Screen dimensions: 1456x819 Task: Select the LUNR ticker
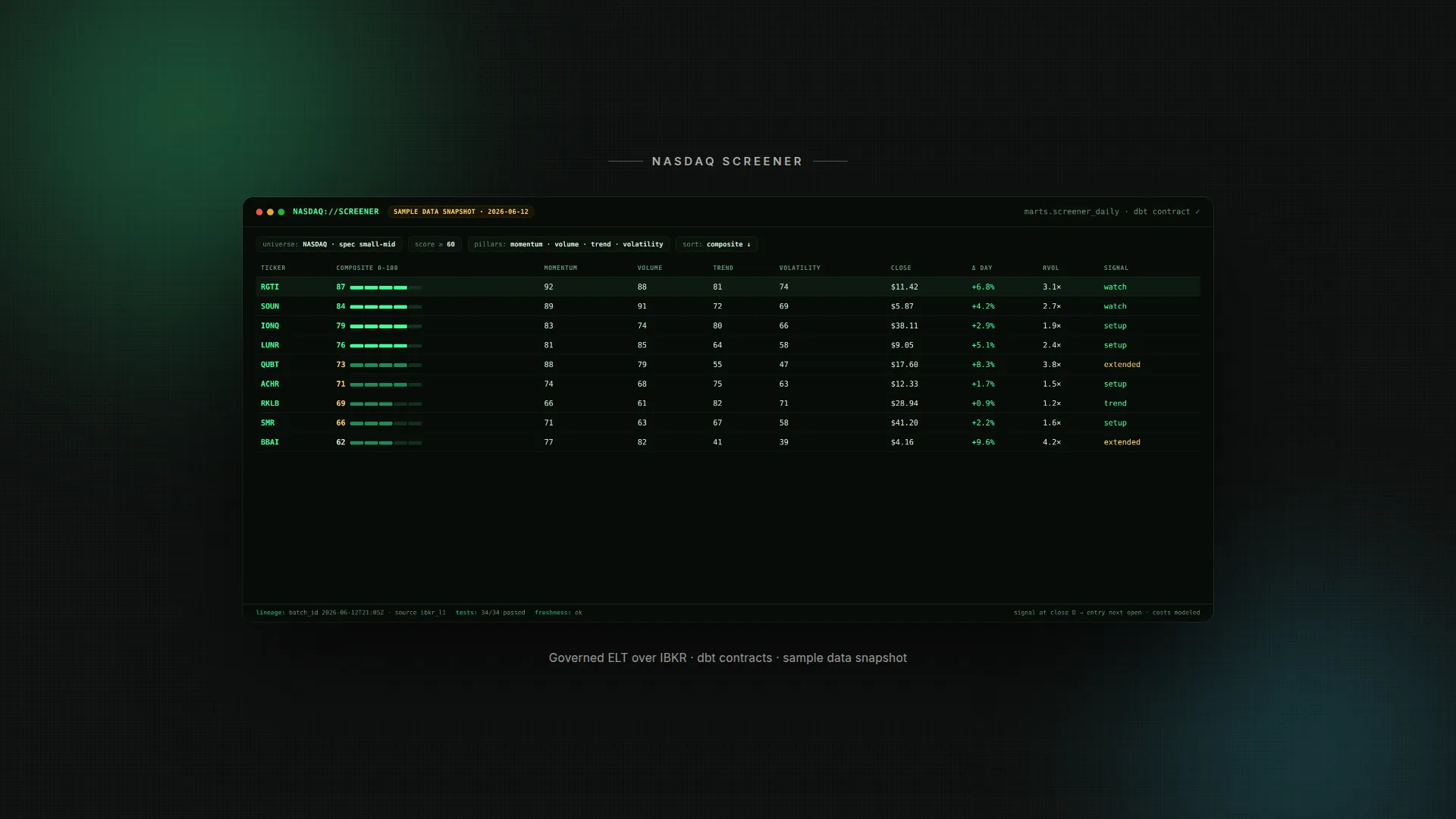coord(270,345)
